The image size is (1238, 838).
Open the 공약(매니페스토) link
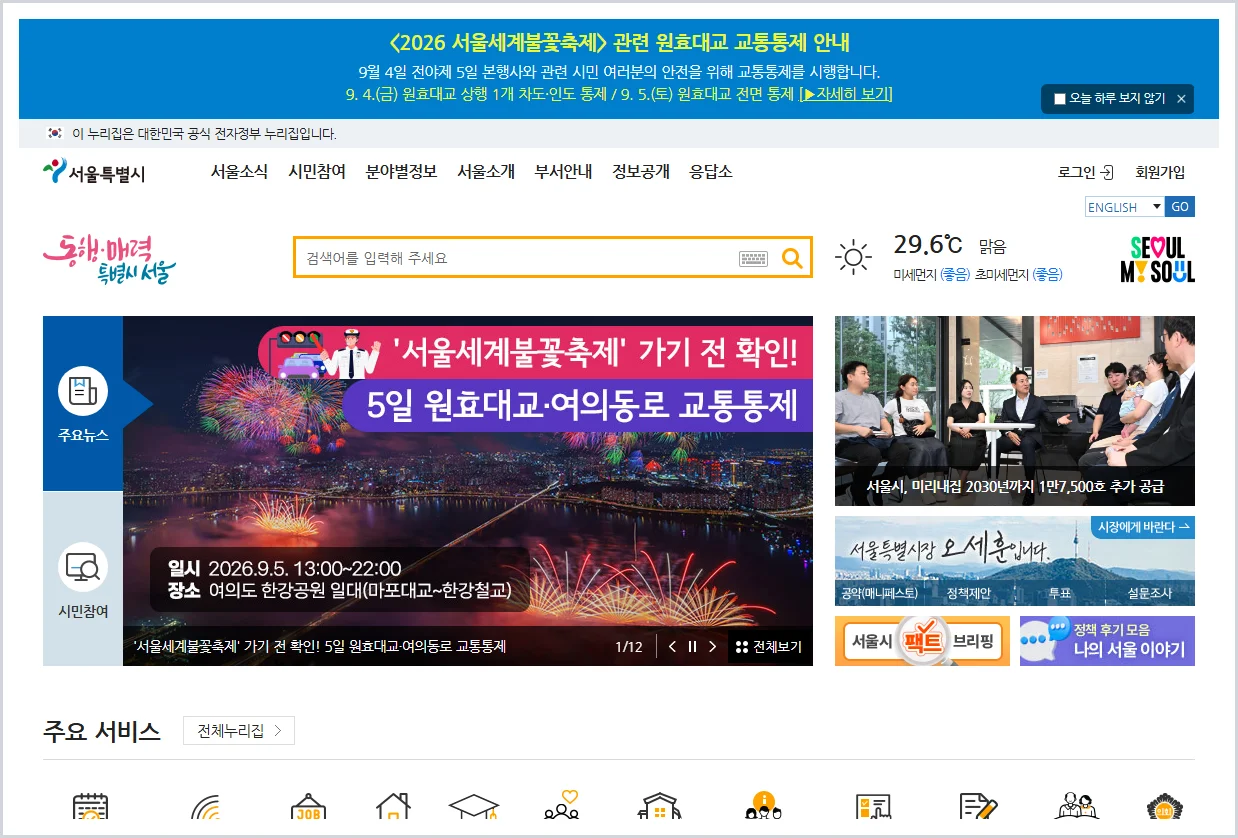tap(879, 593)
